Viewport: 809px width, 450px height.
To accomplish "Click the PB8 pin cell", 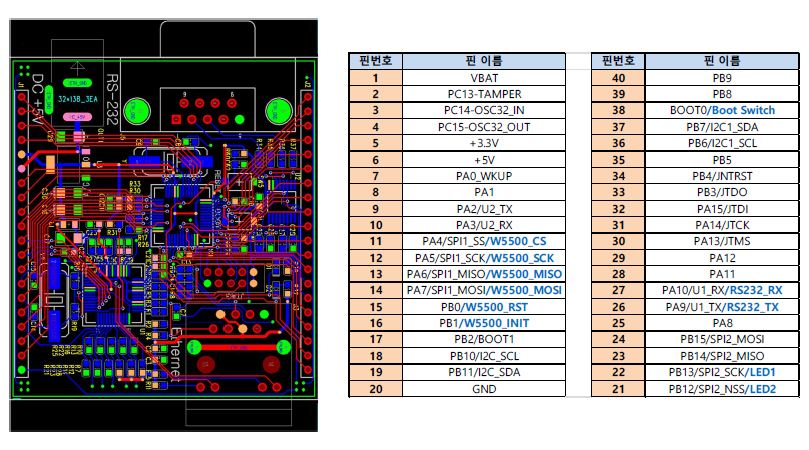I will [x=722, y=94].
